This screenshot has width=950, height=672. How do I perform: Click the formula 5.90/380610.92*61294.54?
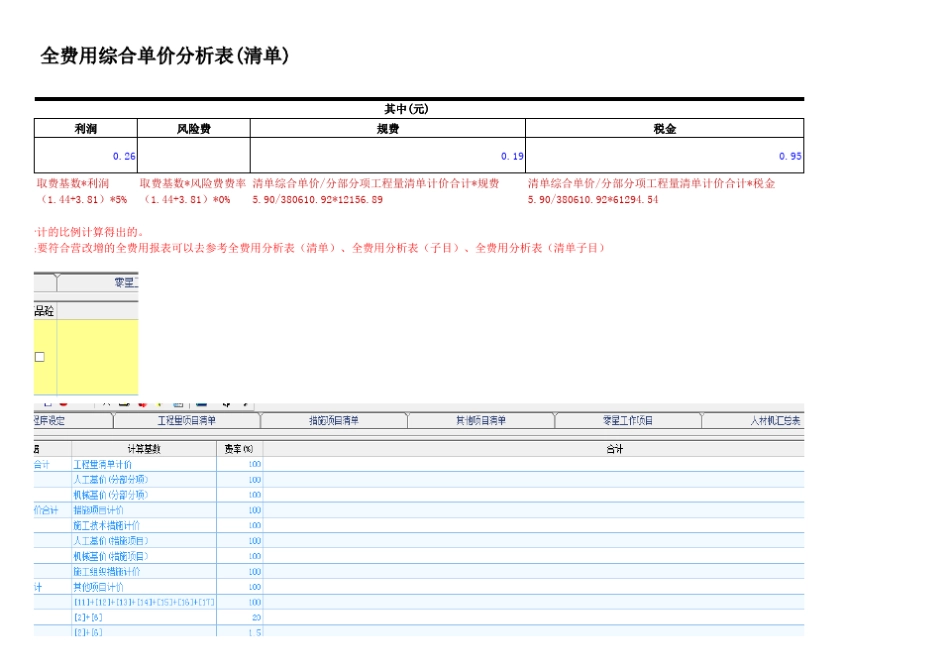click(x=593, y=199)
